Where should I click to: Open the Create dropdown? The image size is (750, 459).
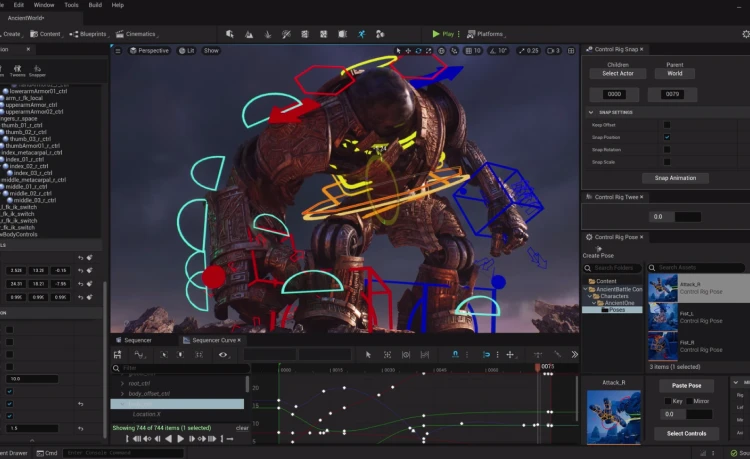tap(11, 34)
